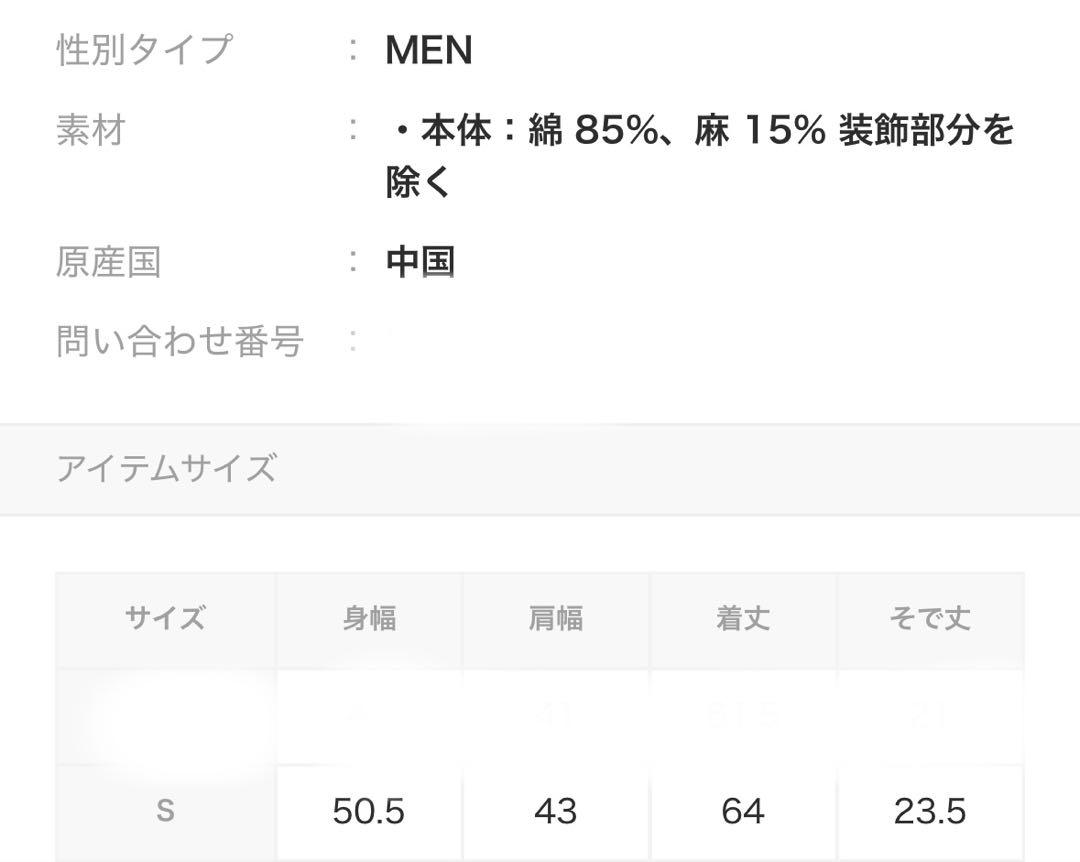Viewport: 1080px width, 862px height.
Task: Click the 50.5 body width cell
Action: click(369, 811)
